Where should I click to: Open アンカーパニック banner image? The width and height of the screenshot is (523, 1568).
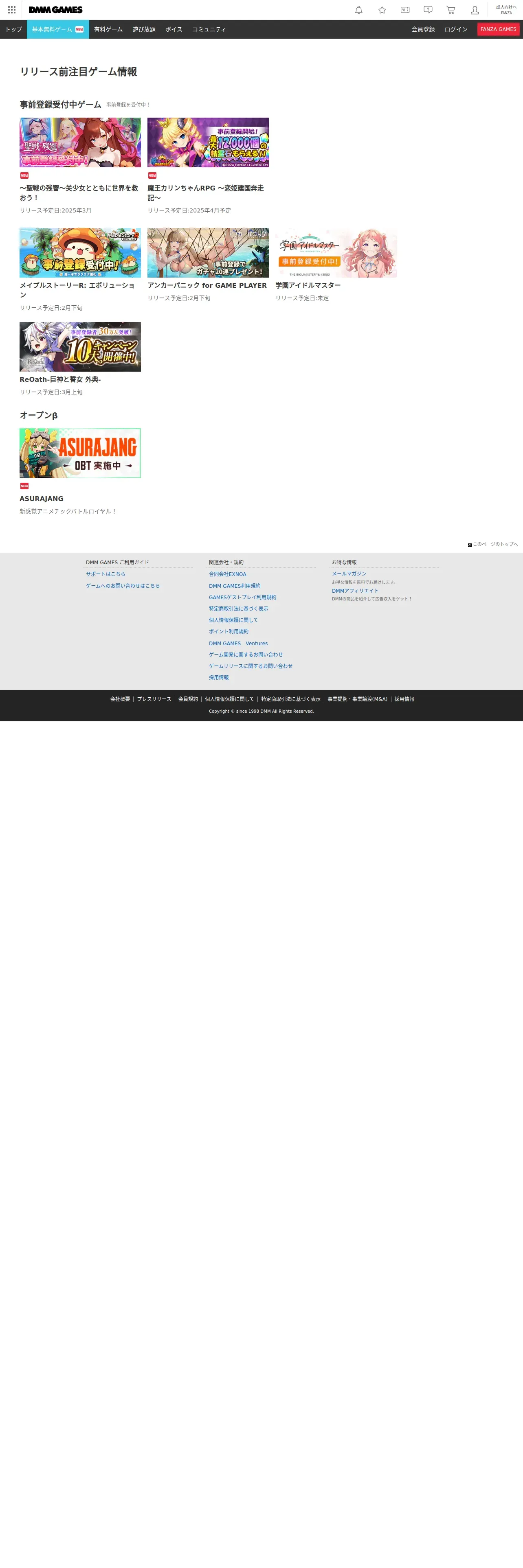tap(208, 253)
